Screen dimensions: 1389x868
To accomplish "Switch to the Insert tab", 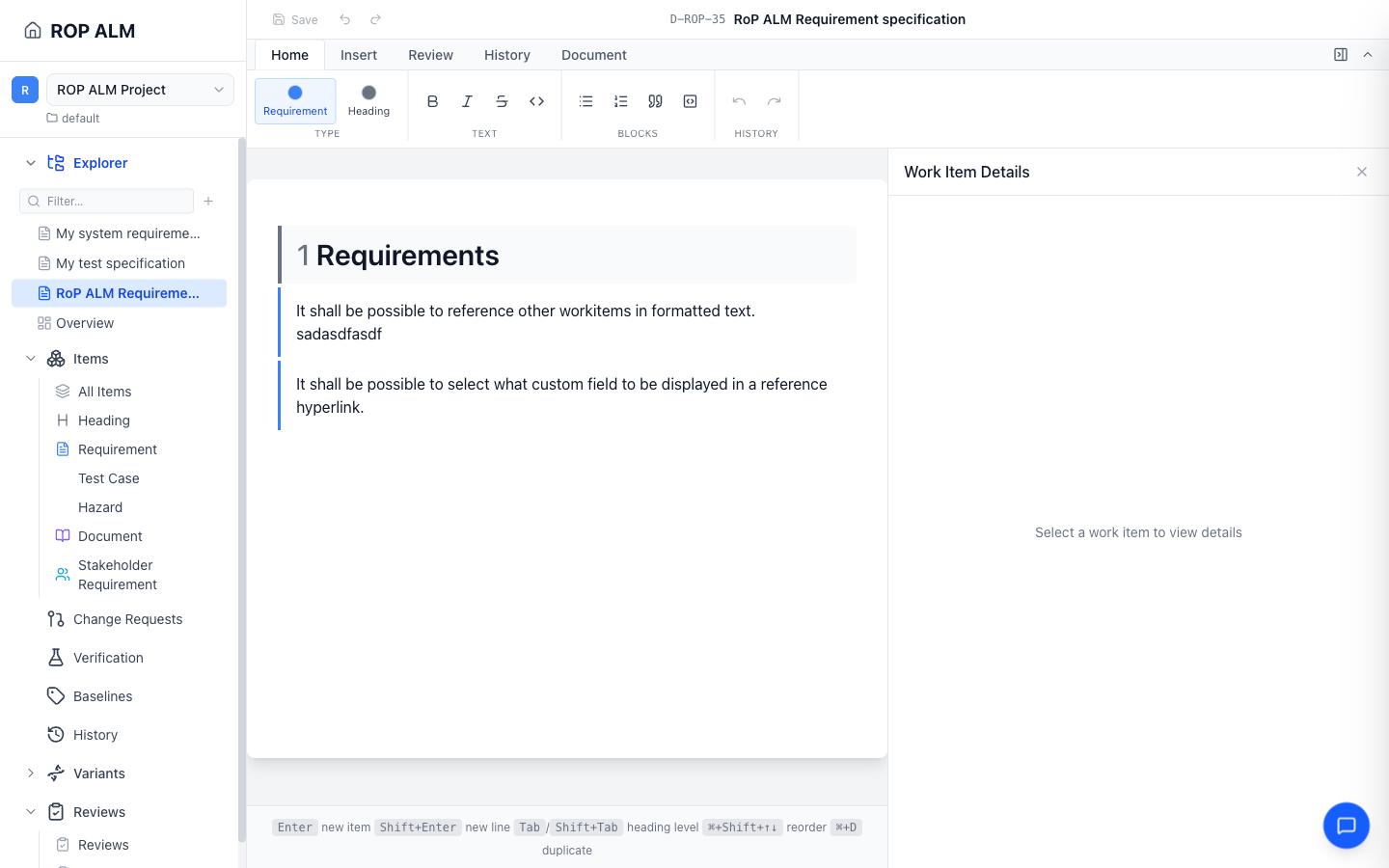I will [359, 55].
